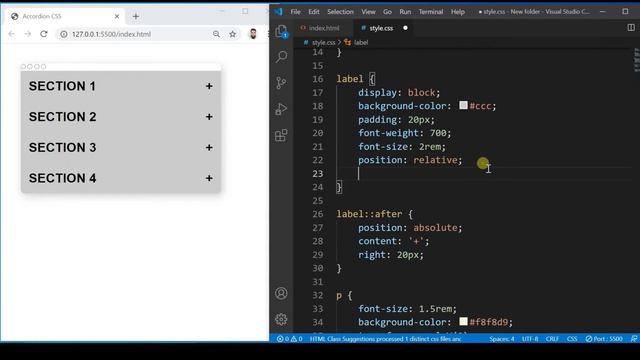Open the Source Control view
This screenshot has width=640, height=360.
click(281, 83)
